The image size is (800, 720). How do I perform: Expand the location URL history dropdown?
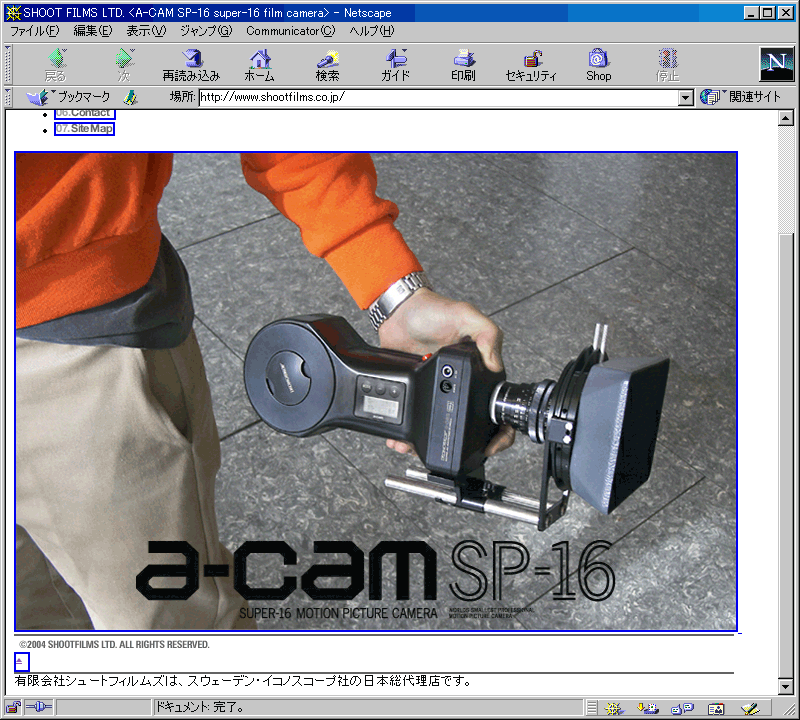tap(685, 97)
